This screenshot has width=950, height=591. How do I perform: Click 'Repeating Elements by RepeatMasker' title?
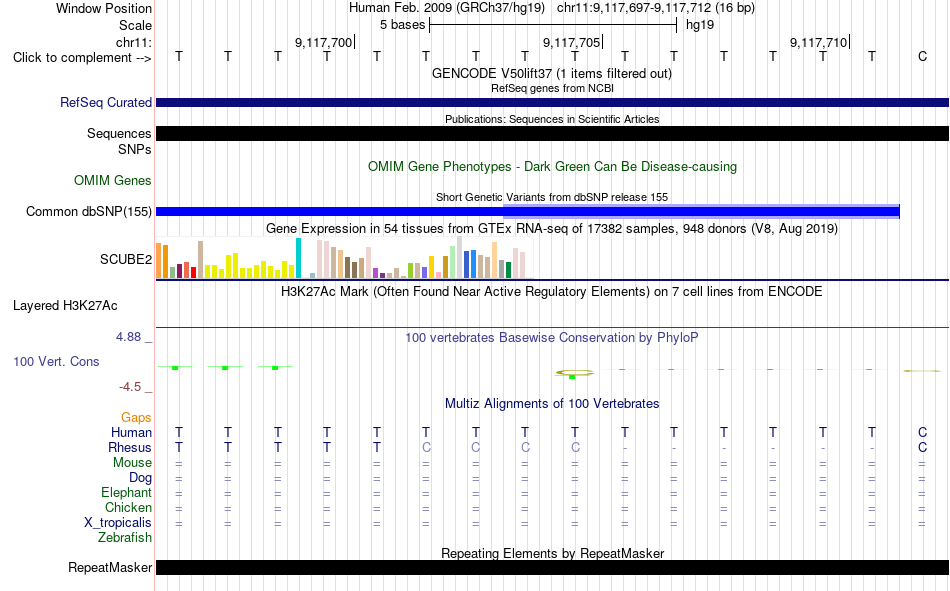[x=552, y=553]
